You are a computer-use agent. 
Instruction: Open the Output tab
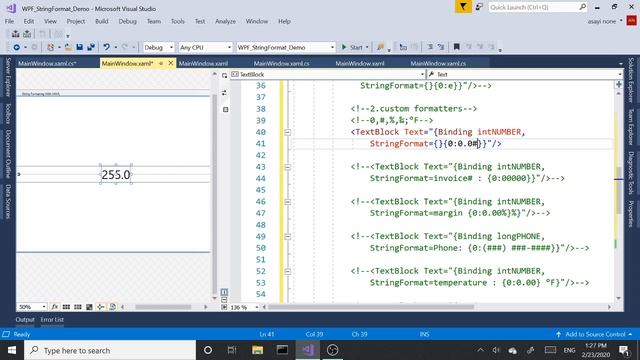pyautogui.click(x=25, y=320)
